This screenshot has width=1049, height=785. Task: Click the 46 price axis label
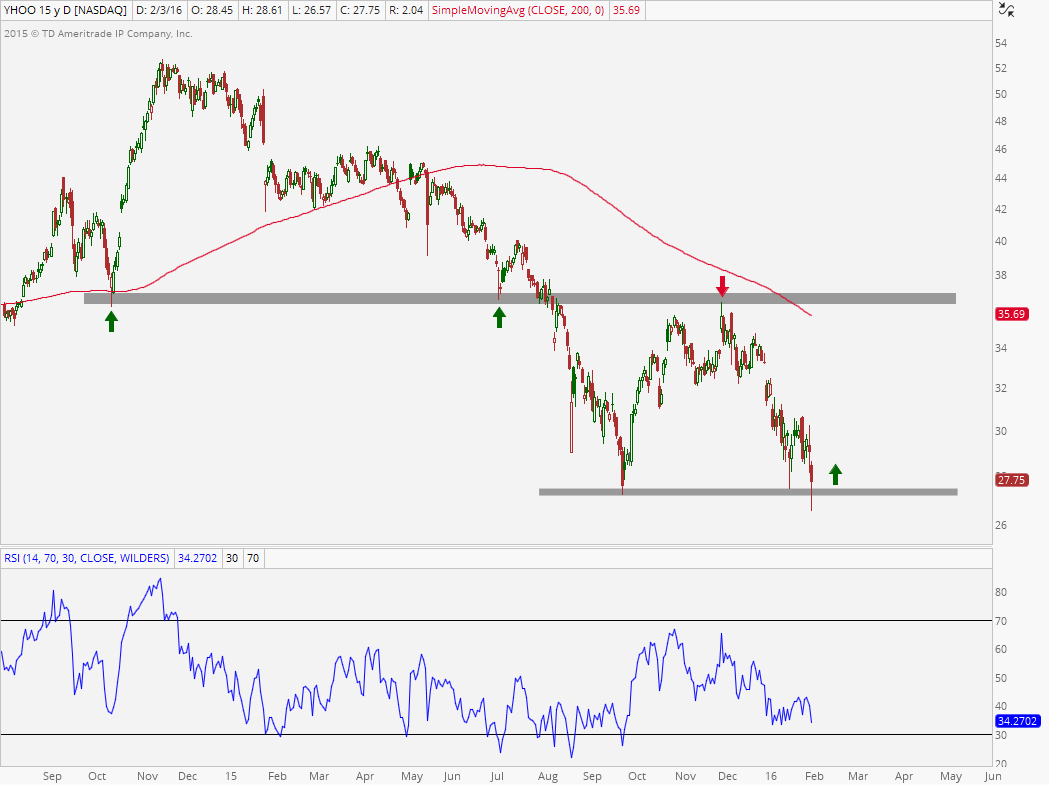(x=1001, y=149)
